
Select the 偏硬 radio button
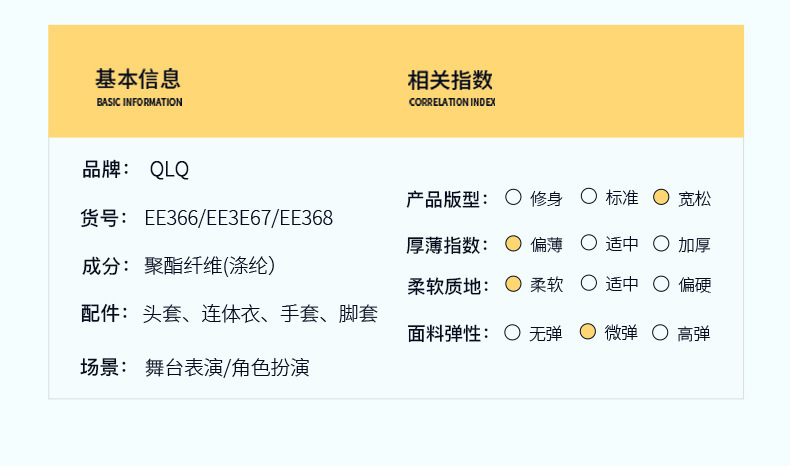pos(661,284)
